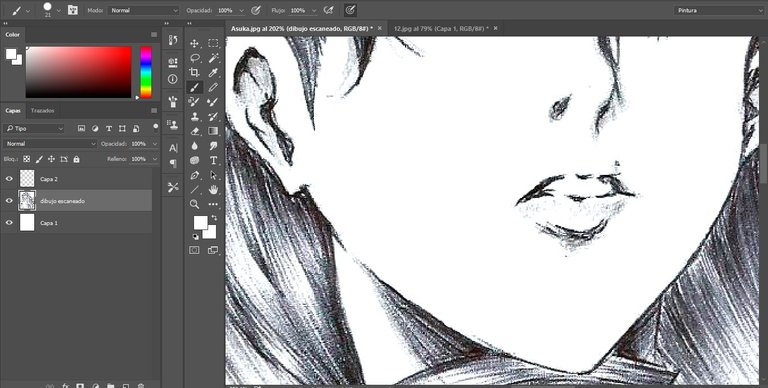Image resolution: width=768 pixels, height=388 pixels.
Task: Select the Hand tool
Action: coord(213,190)
